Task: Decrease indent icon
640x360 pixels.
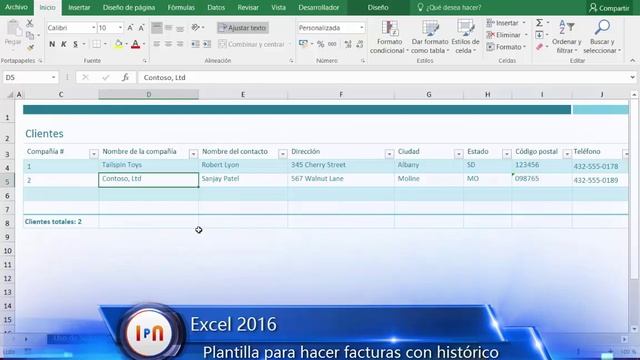Action: 196,44
